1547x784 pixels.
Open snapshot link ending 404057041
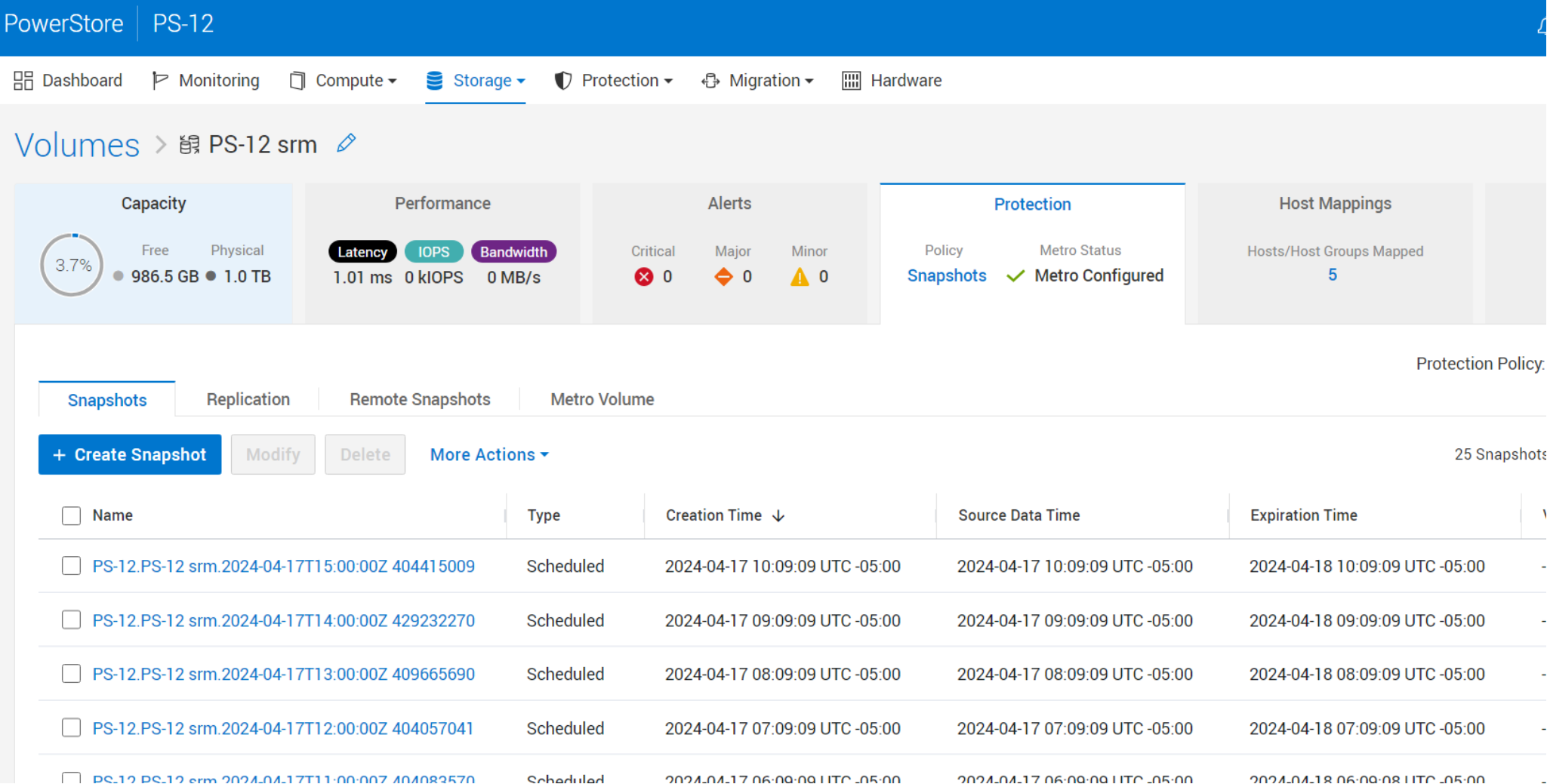click(x=283, y=729)
